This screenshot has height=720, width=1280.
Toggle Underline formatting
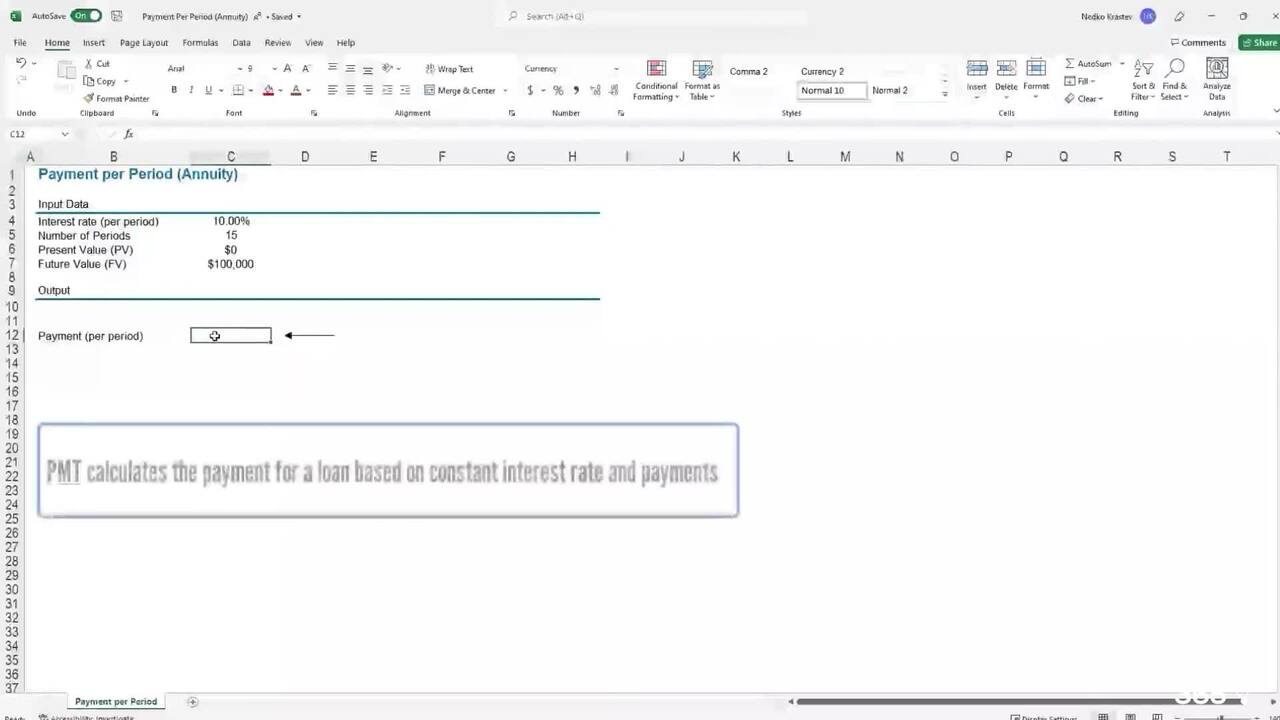click(208, 90)
